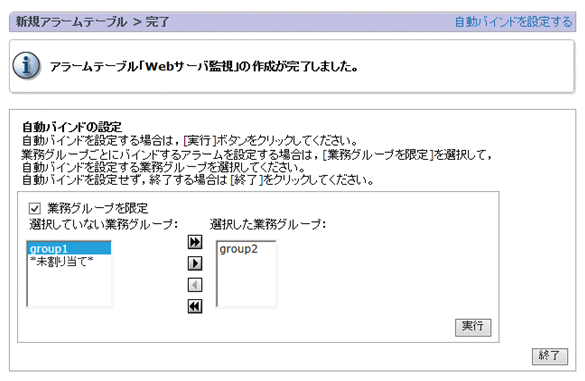Click the 選択した業務グループ: label
The height and width of the screenshot is (381, 585).
point(268,225)
